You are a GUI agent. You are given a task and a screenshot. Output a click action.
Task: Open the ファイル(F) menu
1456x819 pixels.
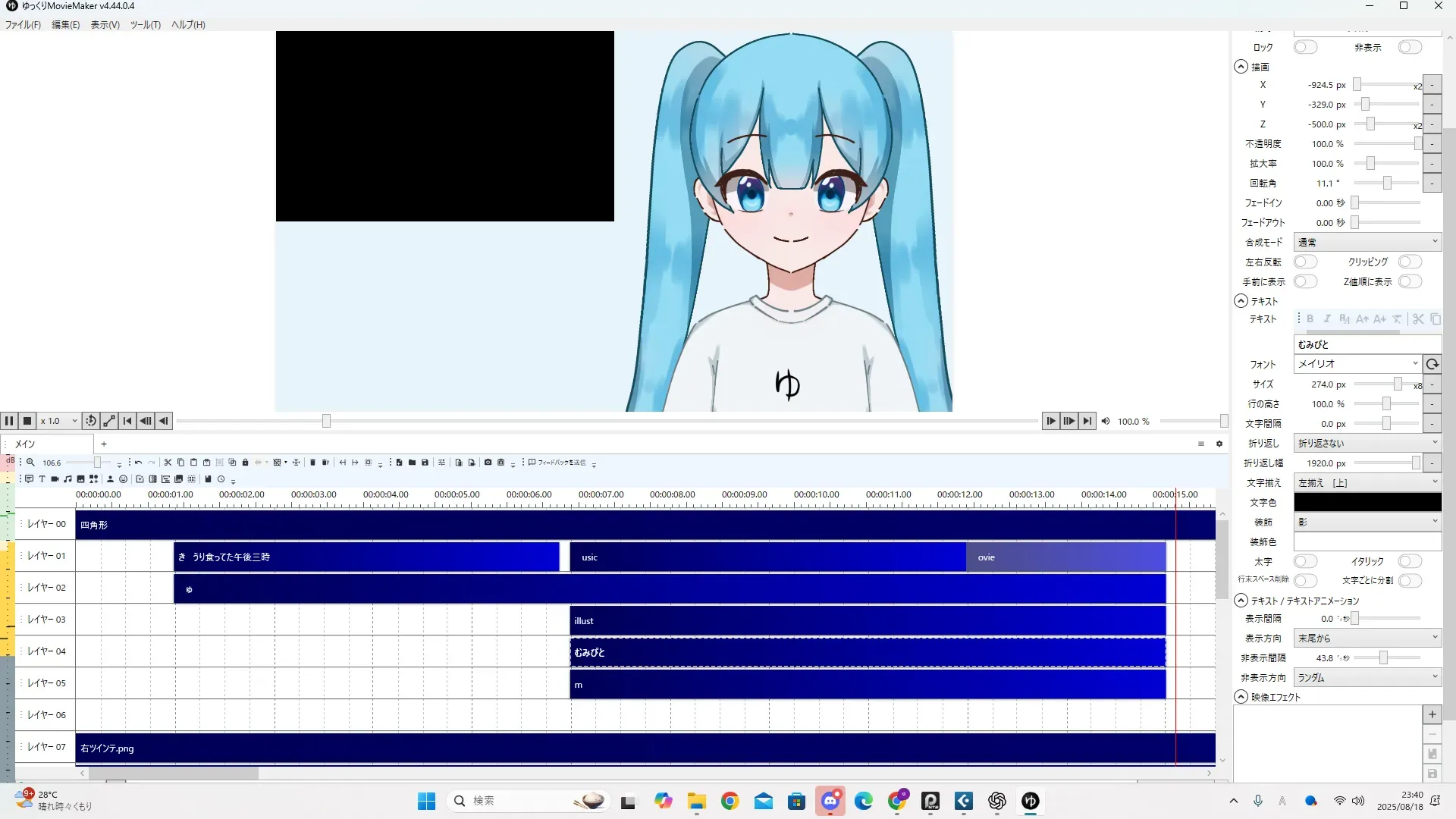pos(23,25)
